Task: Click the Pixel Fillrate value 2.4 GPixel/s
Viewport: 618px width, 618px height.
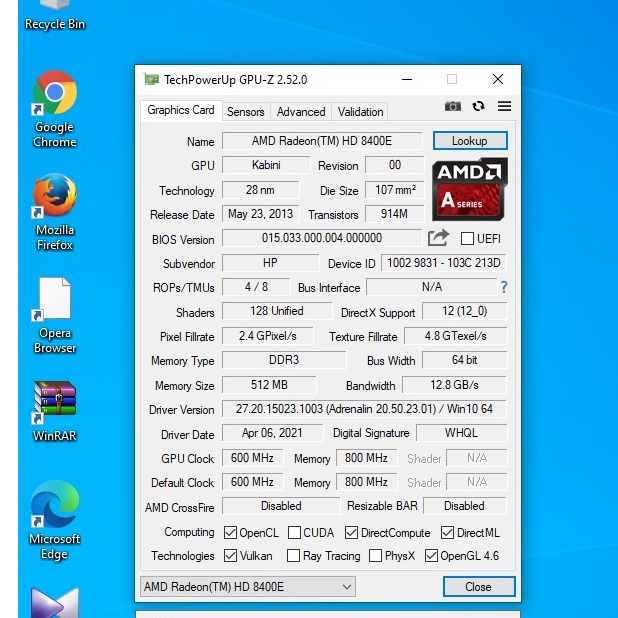Action: click(x=268, y=336)
